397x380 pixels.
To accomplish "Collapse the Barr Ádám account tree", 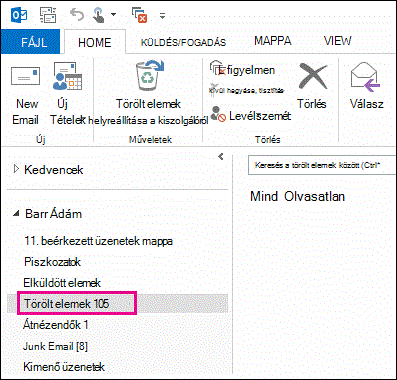I will 16,214.
